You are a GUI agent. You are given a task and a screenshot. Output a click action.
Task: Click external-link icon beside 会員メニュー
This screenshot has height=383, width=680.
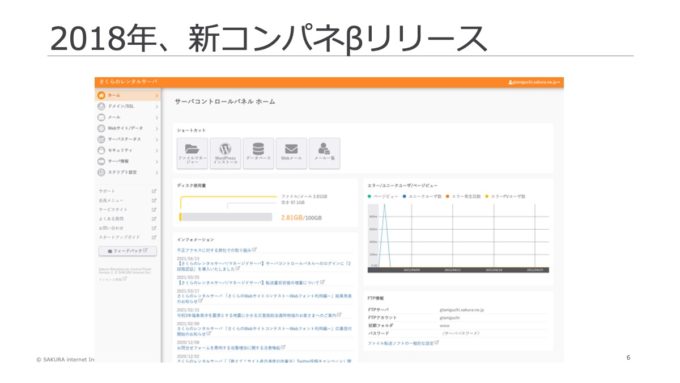tap(154, 200)
